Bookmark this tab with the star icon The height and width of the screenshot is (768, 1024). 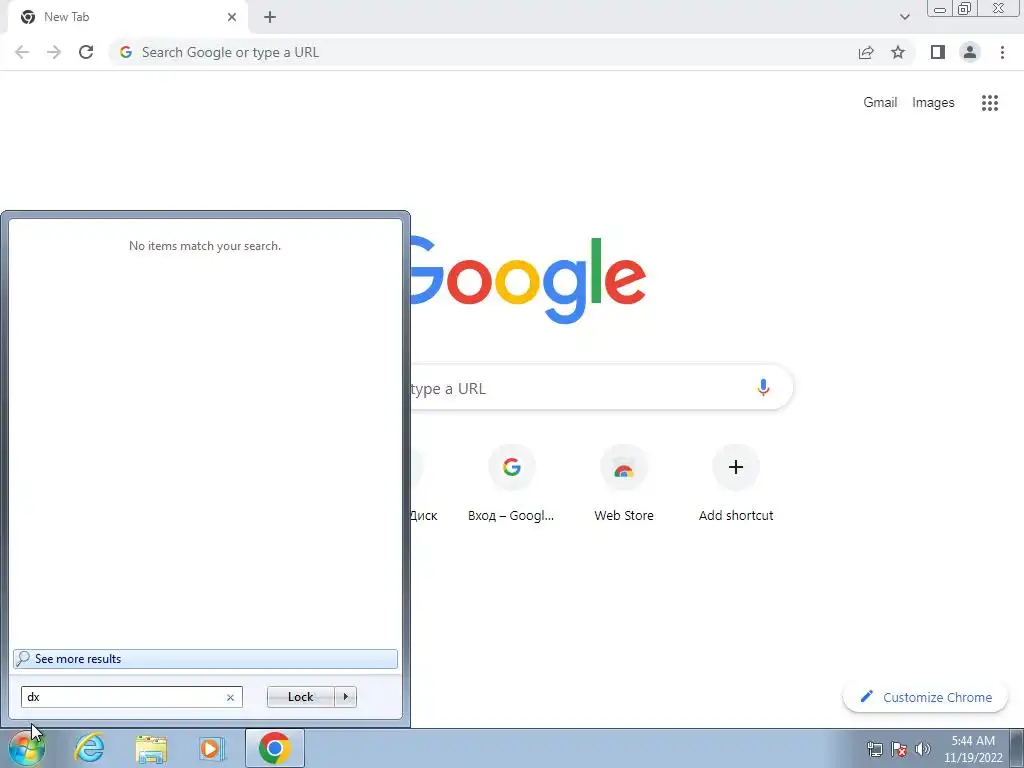(x=898, y=52)
